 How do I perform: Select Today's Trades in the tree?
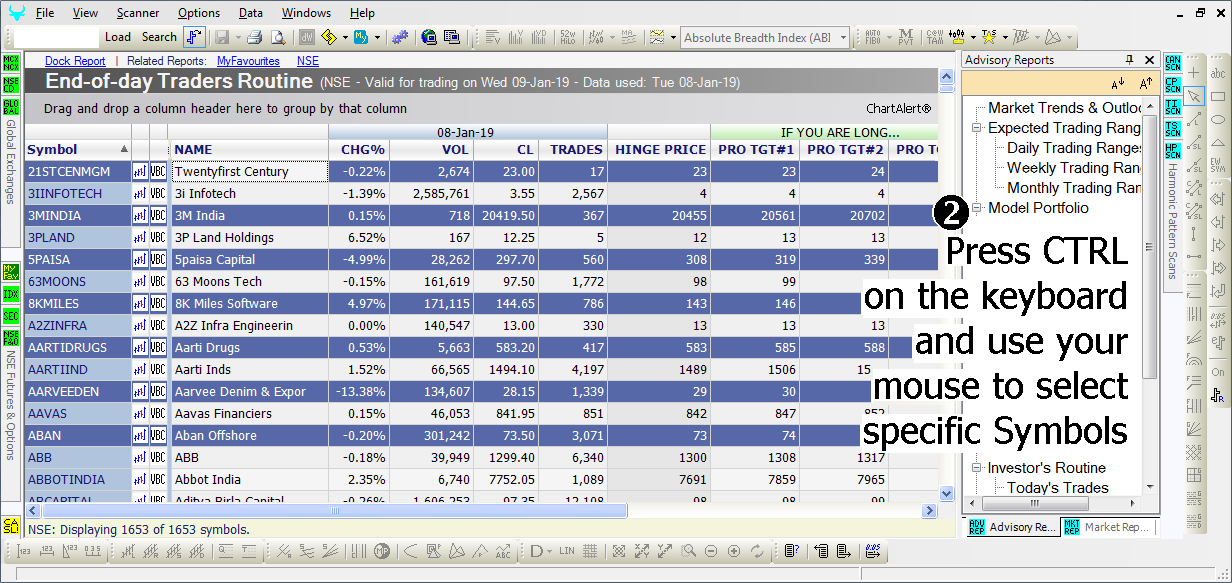click(1058, 488)
